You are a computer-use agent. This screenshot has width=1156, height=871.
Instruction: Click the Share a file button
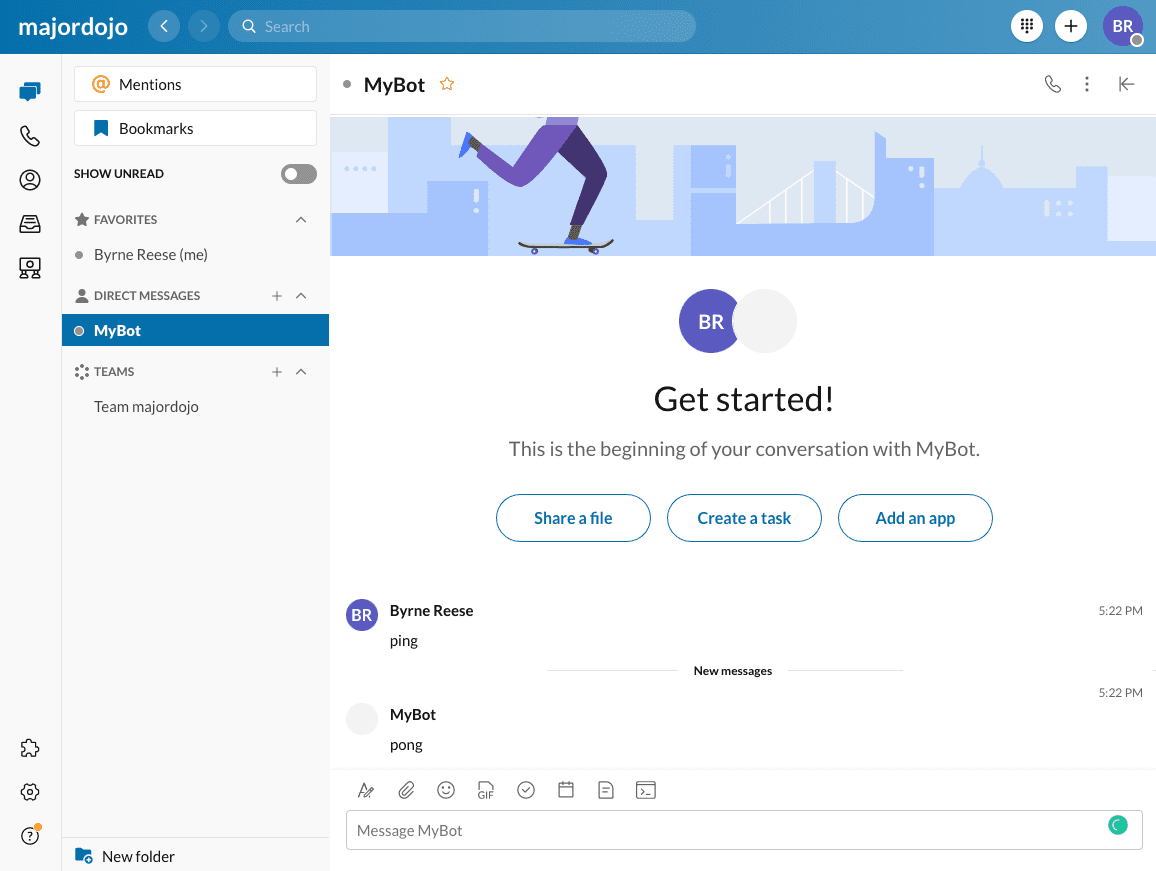coord(573,518)
